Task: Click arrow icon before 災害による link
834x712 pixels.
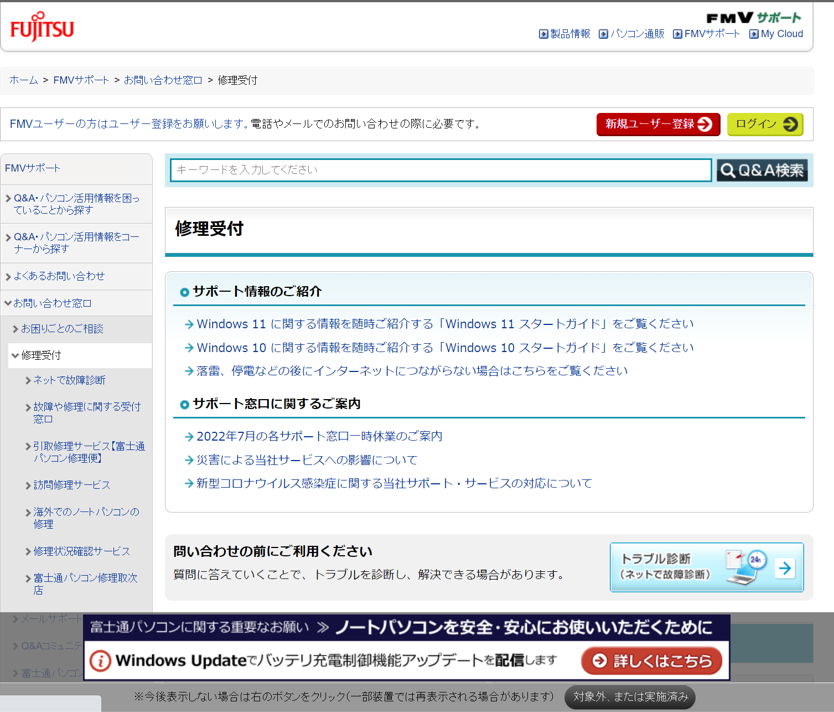Action: pos(189,460)
